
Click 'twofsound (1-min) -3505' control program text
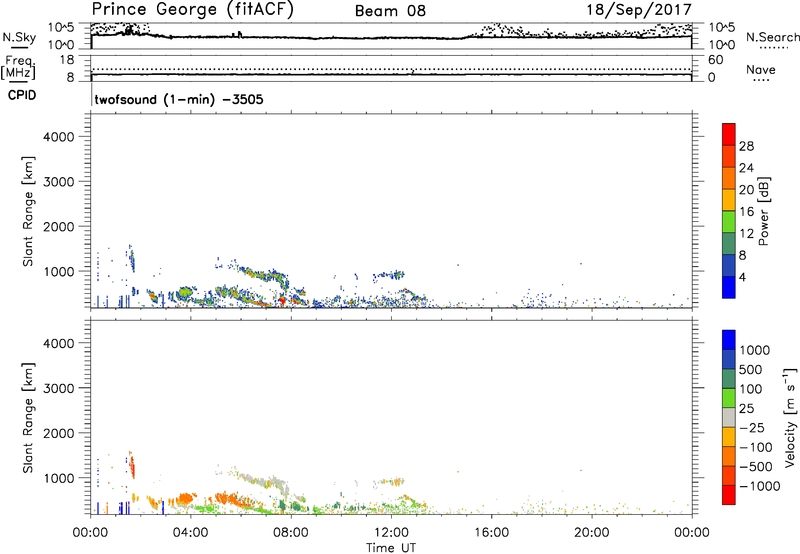(179, 99)
